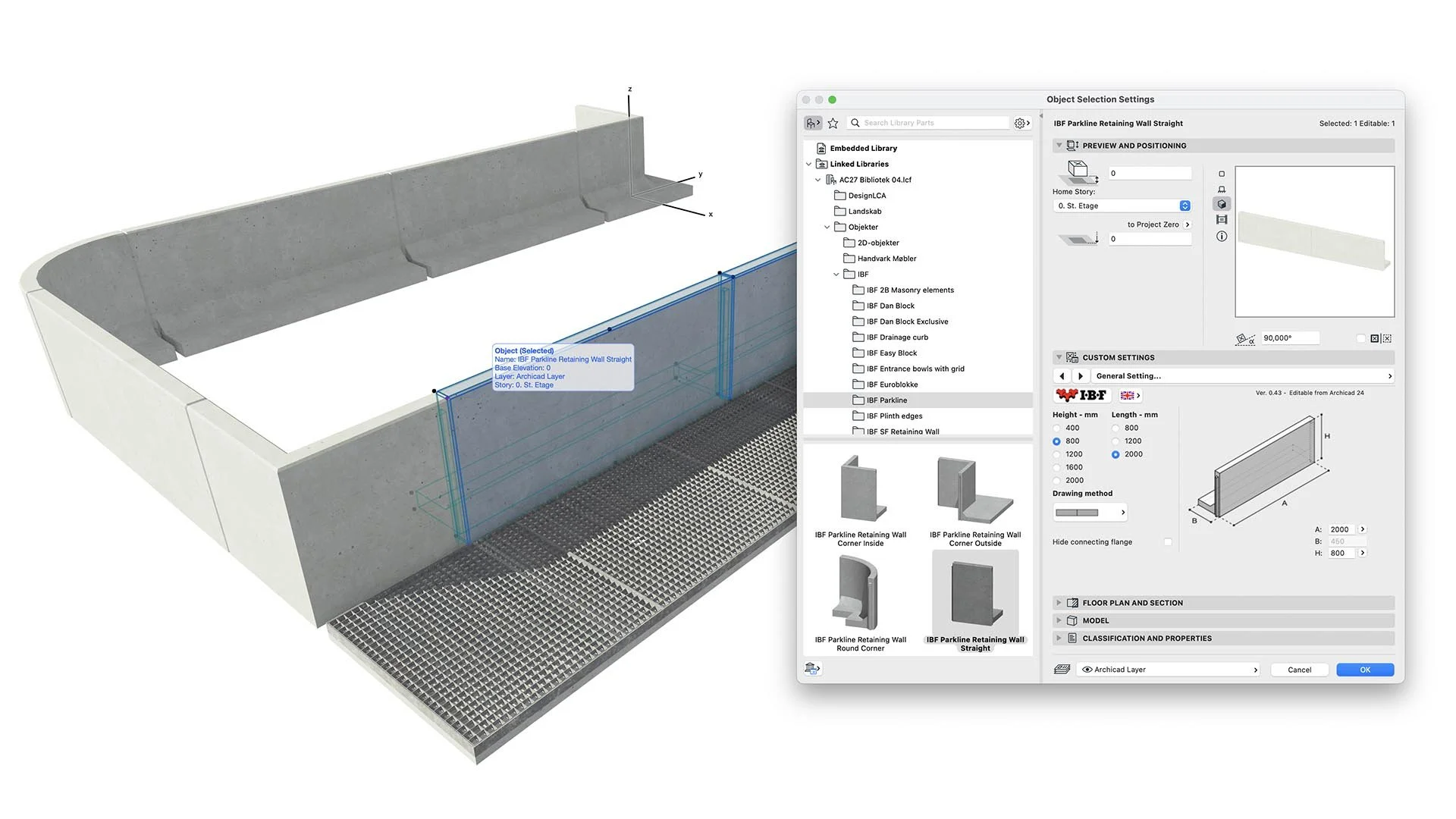Click previous page arrow in Custom Settings
Image resolution: width=1456 pixels, height=819 pixels.
tap(1062, 376)
